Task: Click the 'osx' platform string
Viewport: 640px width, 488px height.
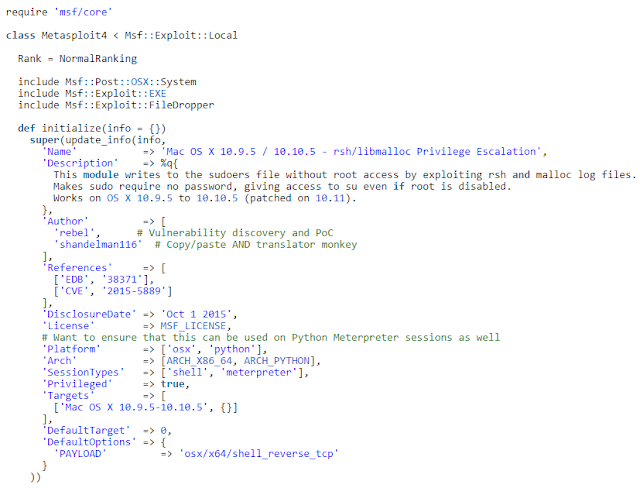Action: pyautogui.click(x=181, y=349)
